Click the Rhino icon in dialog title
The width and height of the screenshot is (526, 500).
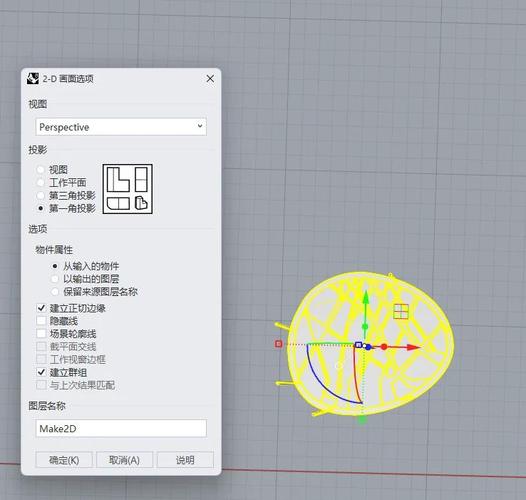[33, 79]
